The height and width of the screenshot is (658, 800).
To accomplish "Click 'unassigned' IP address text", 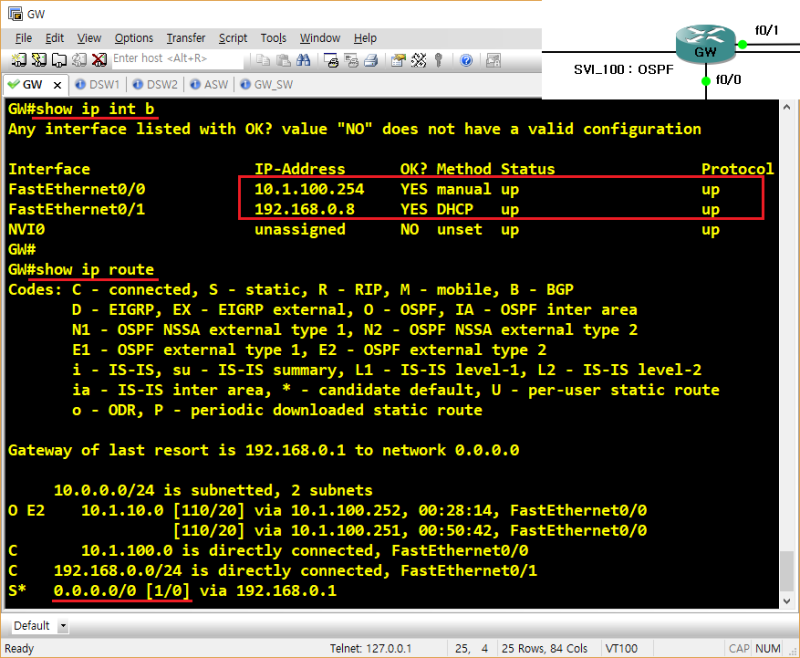I will pos(300,230).
